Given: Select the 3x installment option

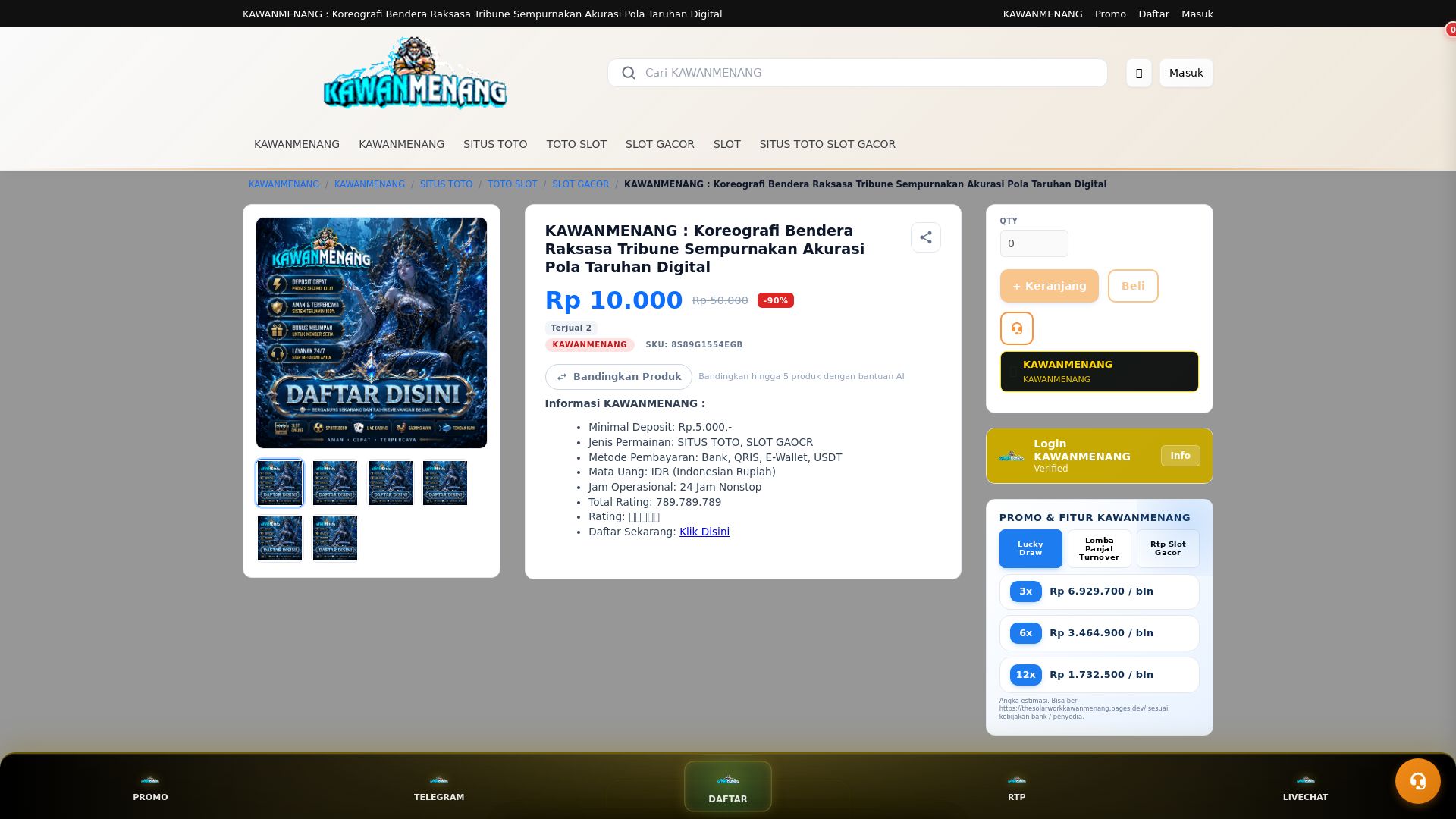Looking at the screenshot, I should (x=1099, y=591).
